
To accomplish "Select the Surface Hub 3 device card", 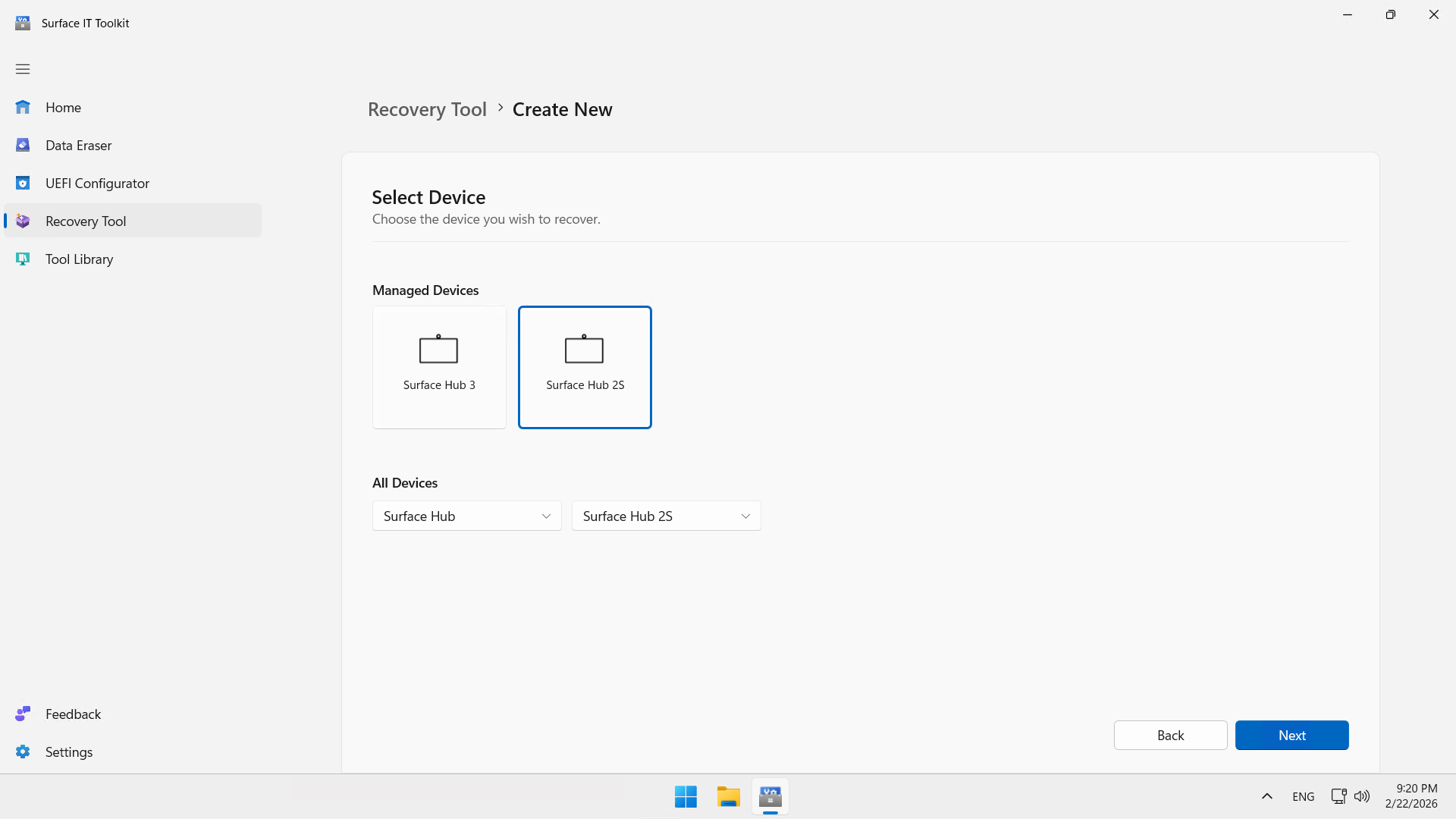I will pos(439,368).
